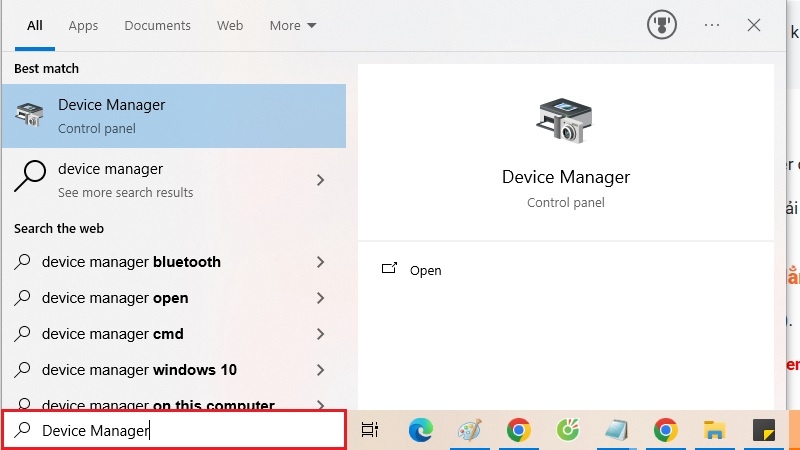The width and height of the screenshot is (800, 450).
Task: Choose the 'device manager windows 10' suggestion
Action: (174, 370)
